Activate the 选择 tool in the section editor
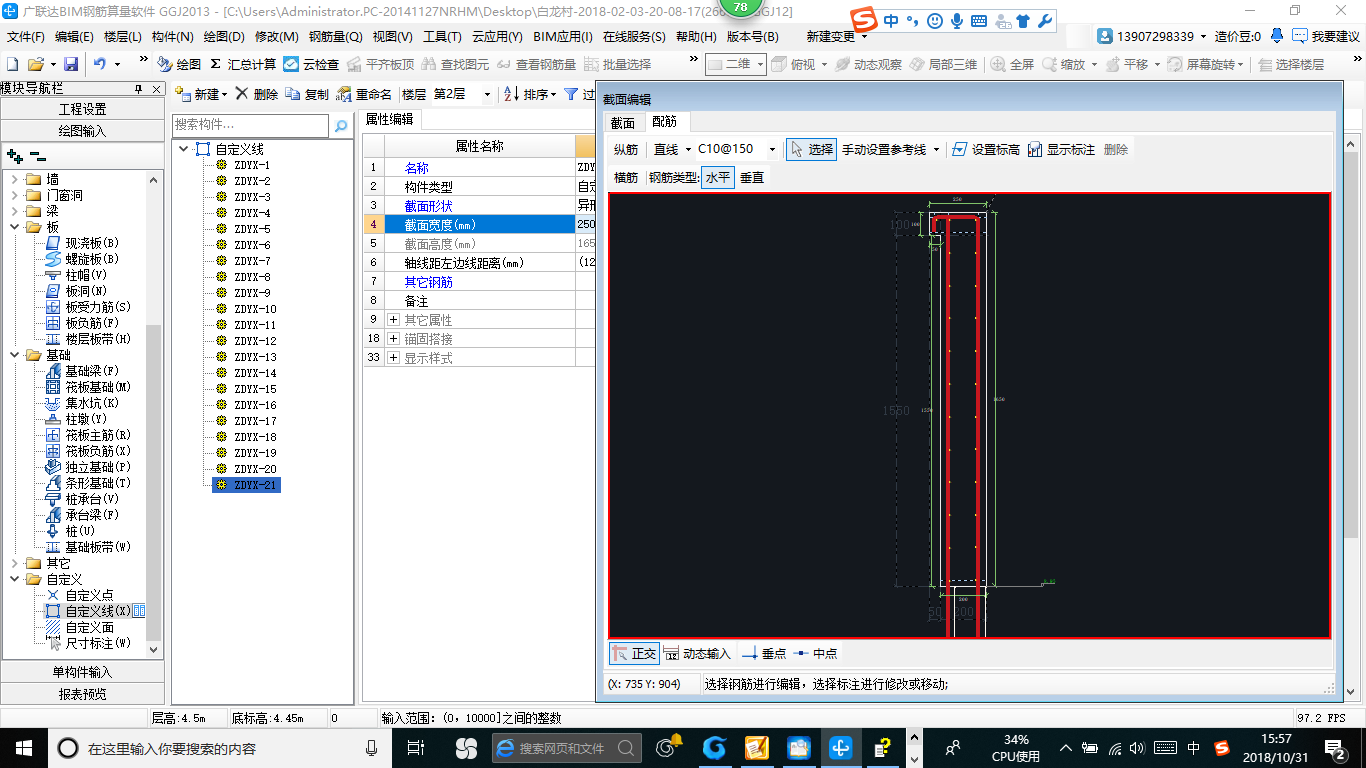 (811, 149)
